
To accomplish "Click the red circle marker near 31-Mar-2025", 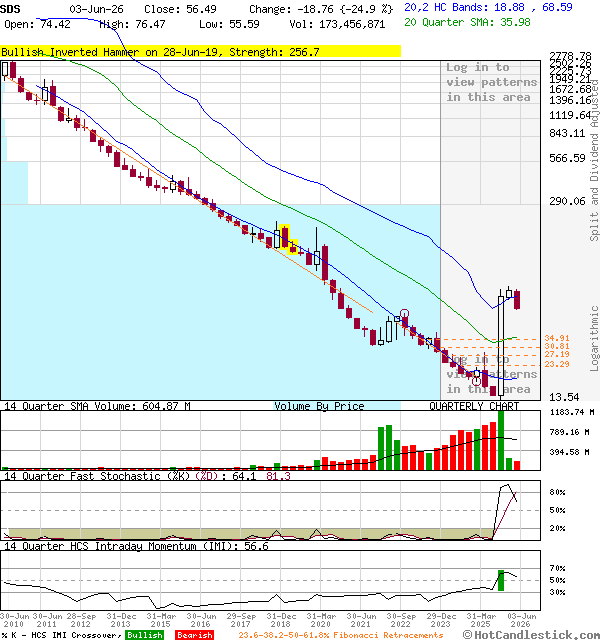I will click(x=476, y=381).
